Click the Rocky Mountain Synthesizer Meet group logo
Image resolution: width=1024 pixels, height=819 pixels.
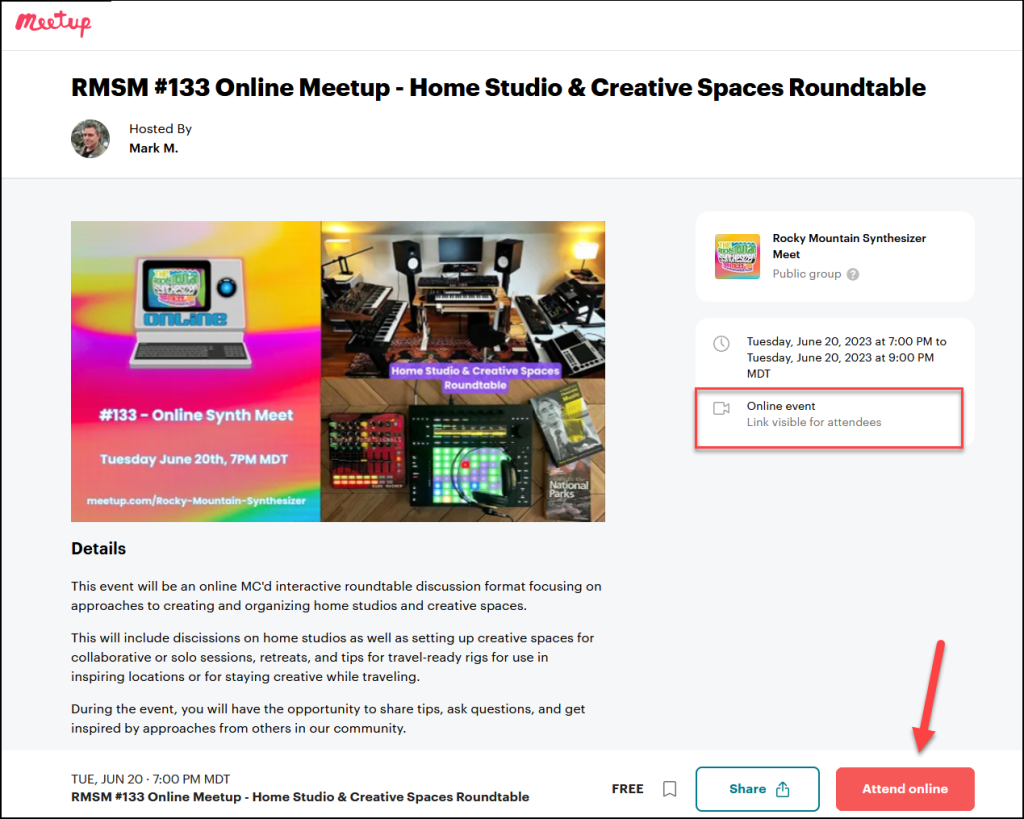pos(737,256)
